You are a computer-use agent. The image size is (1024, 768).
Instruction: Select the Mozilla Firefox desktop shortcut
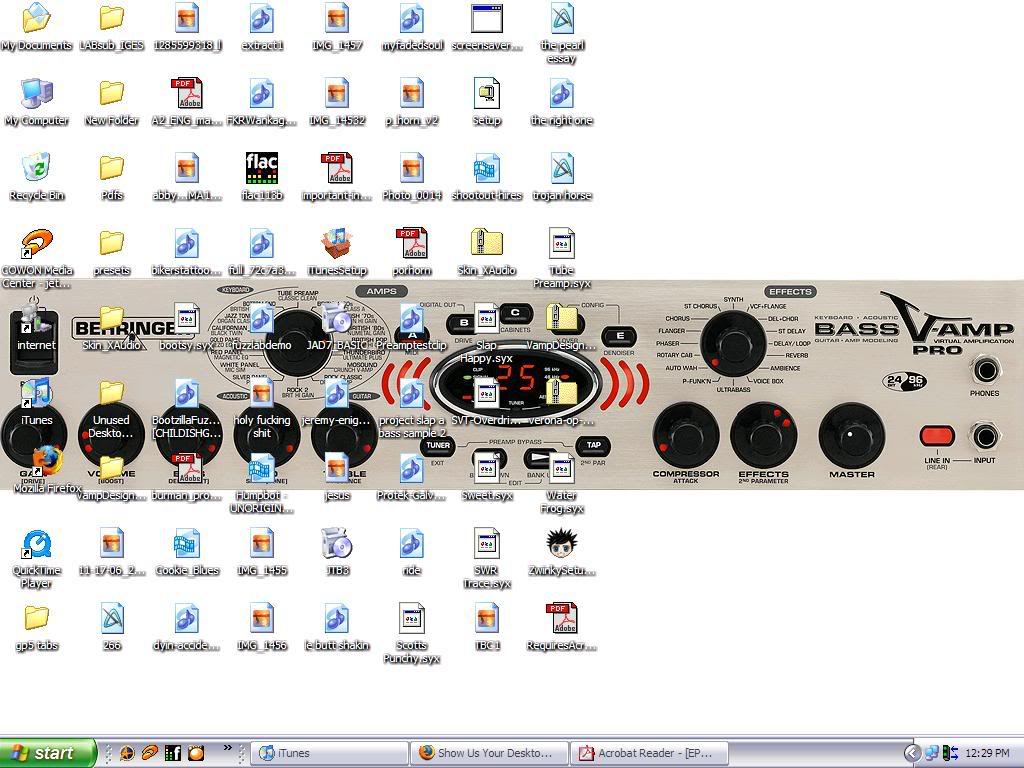click(47, 462)
